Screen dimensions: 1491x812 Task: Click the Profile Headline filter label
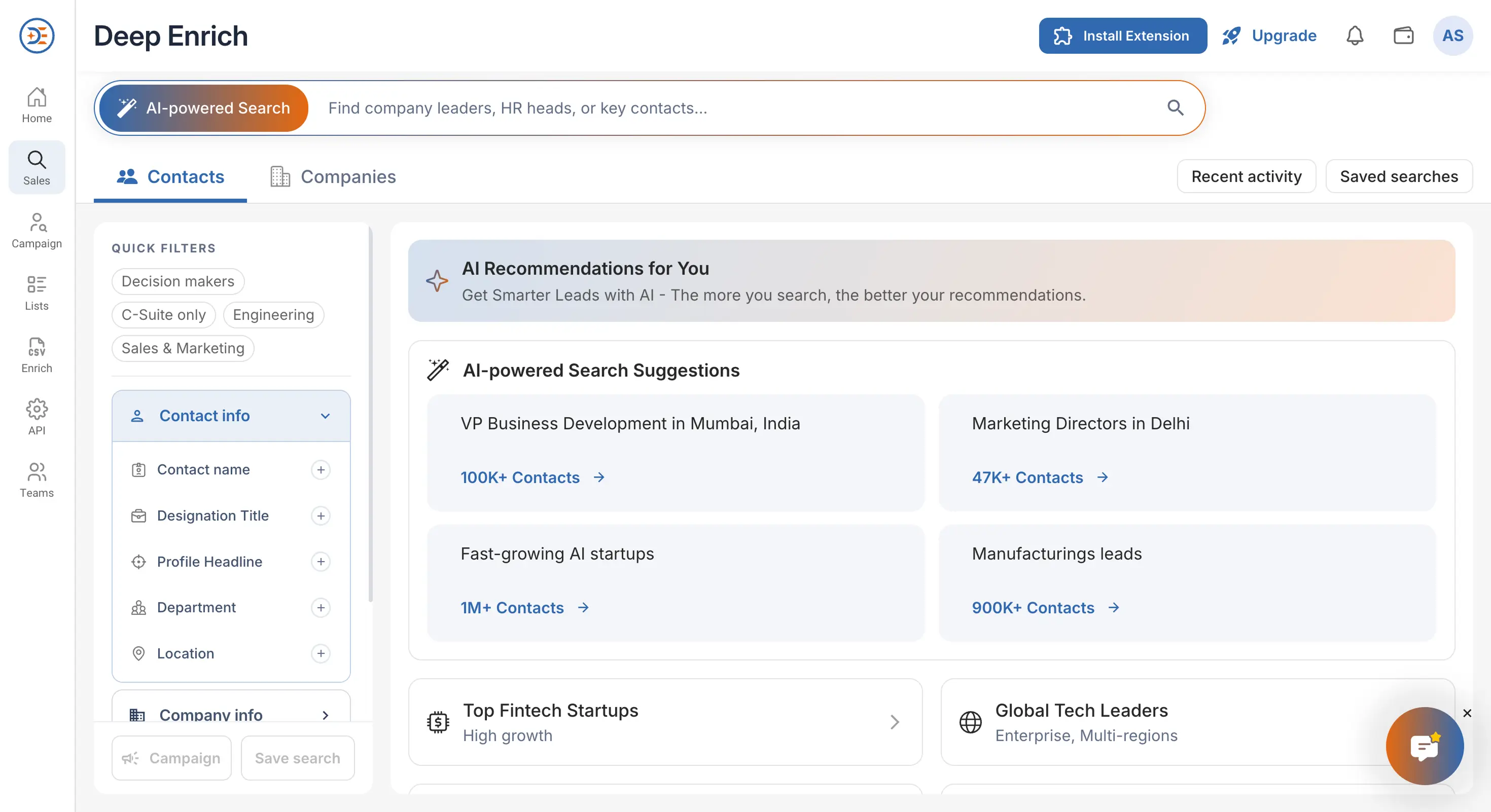[209, 562]
